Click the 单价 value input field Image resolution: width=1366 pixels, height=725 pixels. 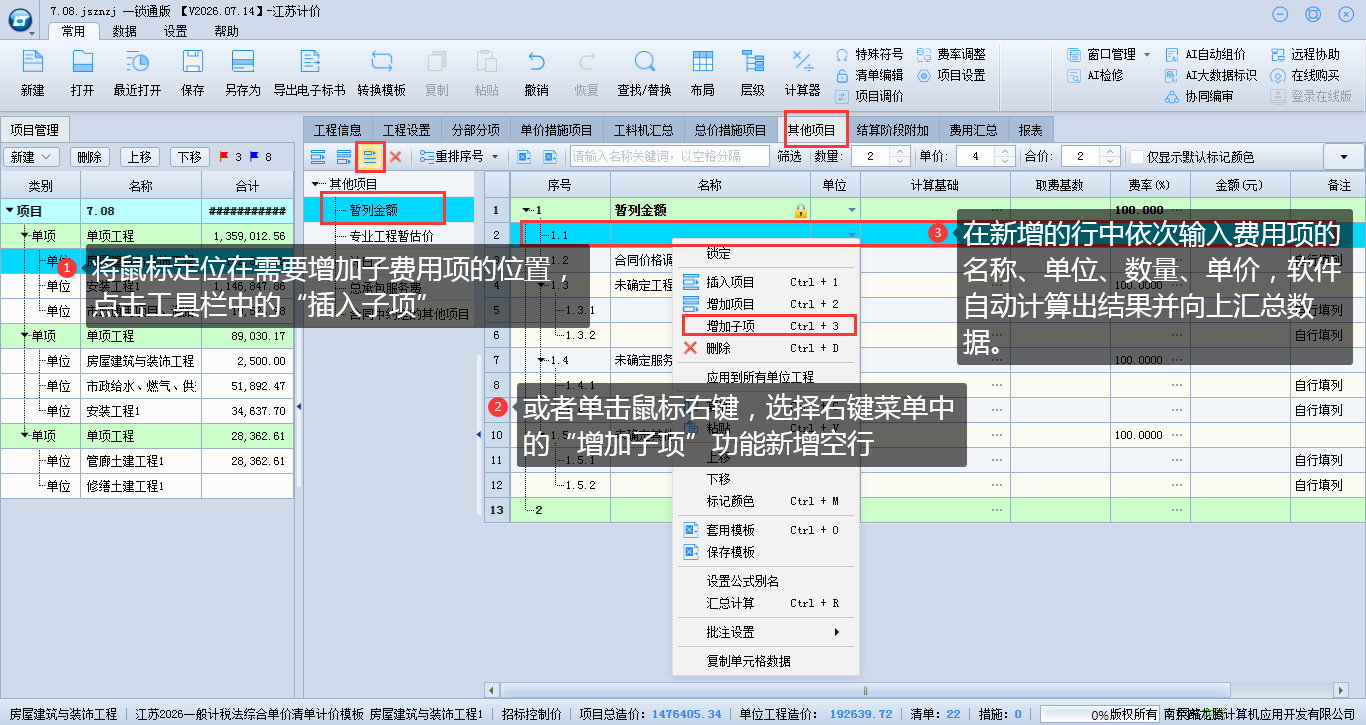pos(978,157)
